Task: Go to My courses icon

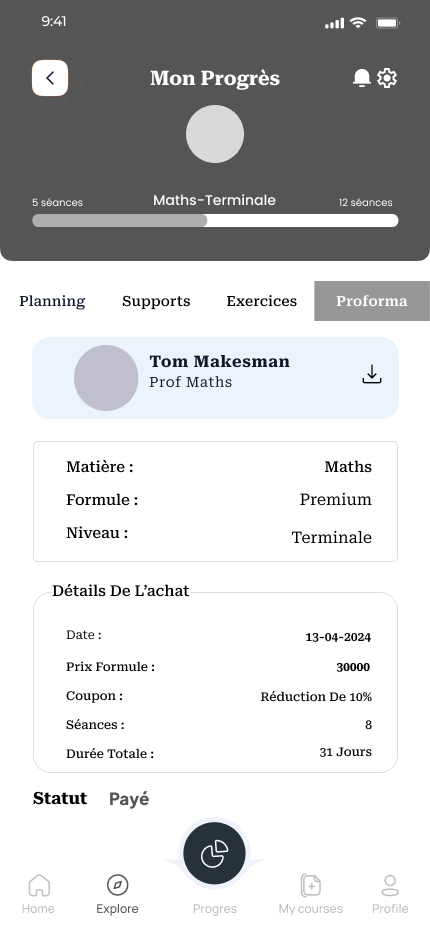Action: coord(310,885)
